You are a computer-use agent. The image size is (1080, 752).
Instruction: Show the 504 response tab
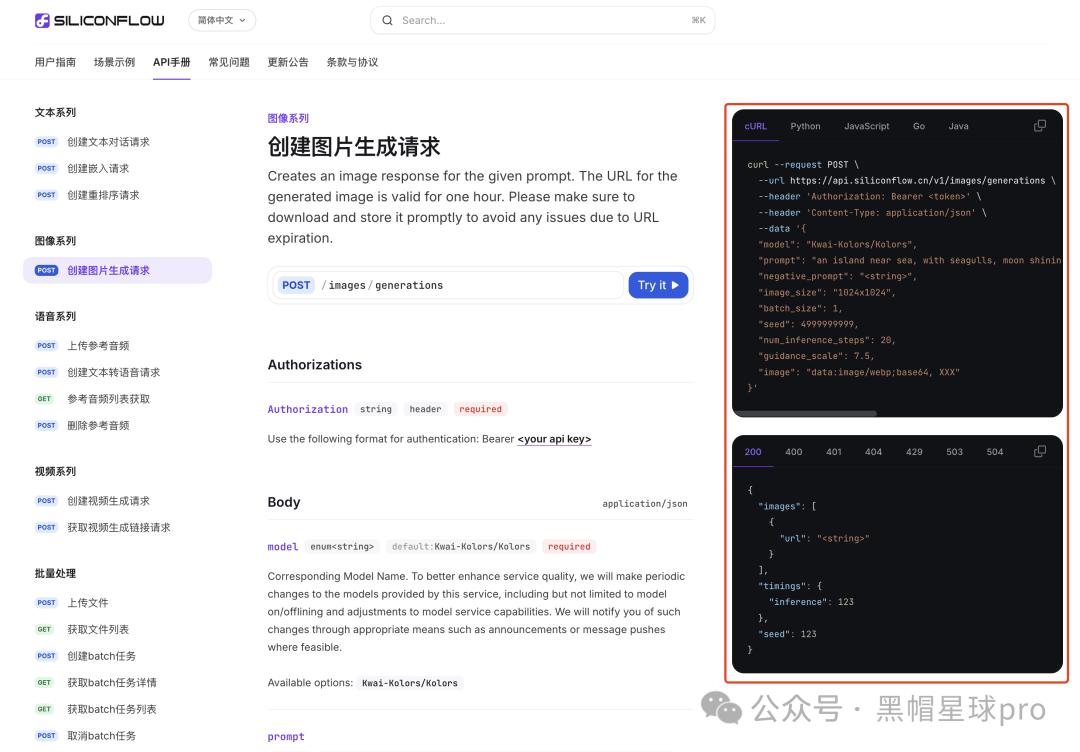click(x=995, y=452)
